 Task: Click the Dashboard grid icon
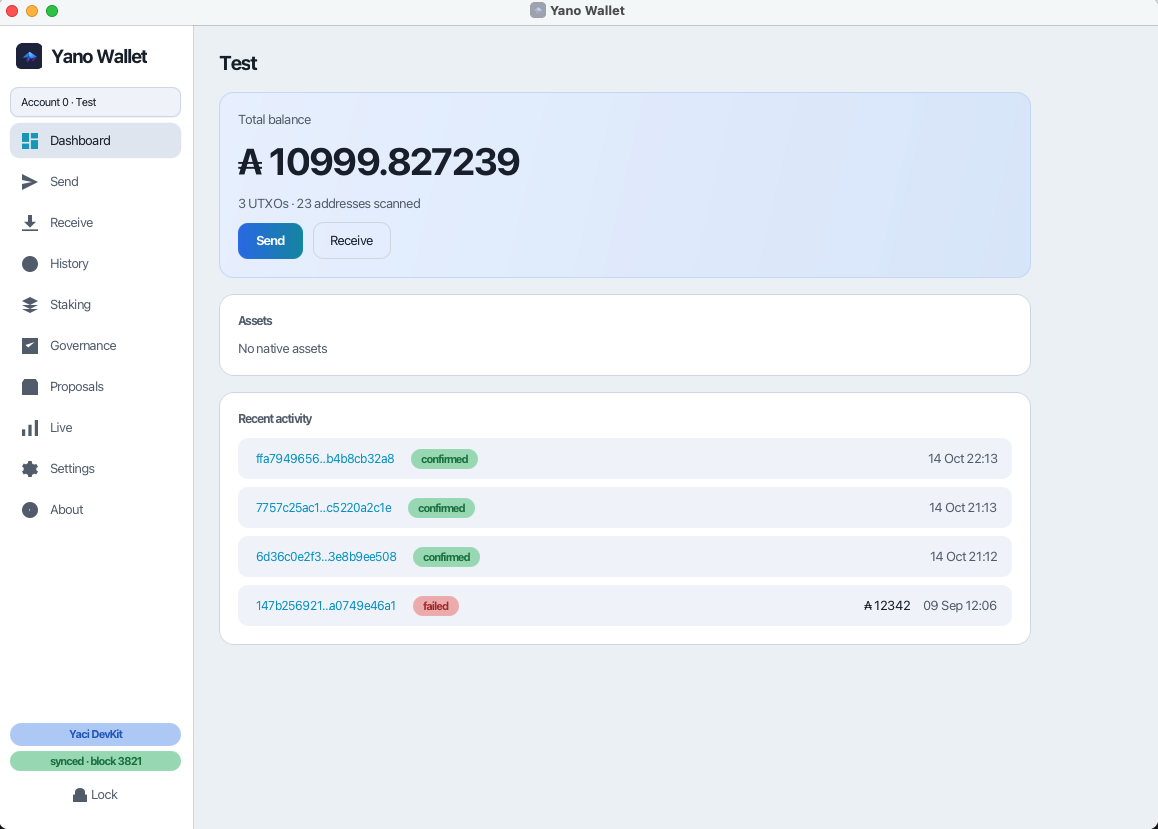tap(30, 140)
